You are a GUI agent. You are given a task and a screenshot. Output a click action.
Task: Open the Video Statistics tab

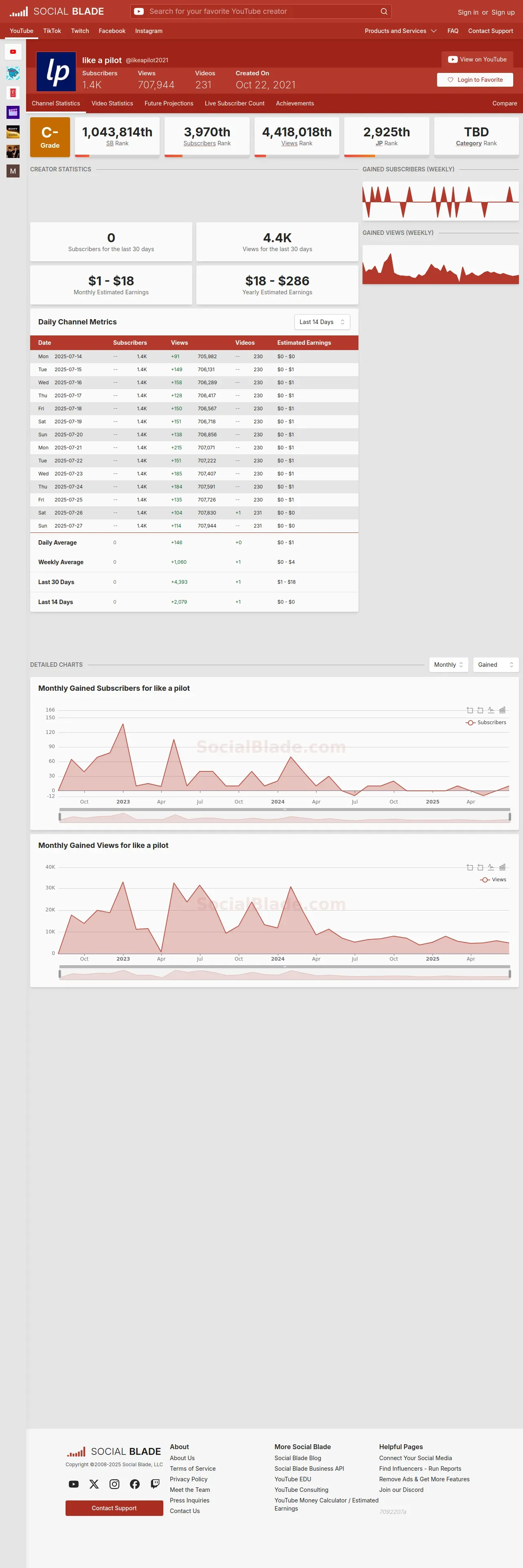click(x=112, y=103)
